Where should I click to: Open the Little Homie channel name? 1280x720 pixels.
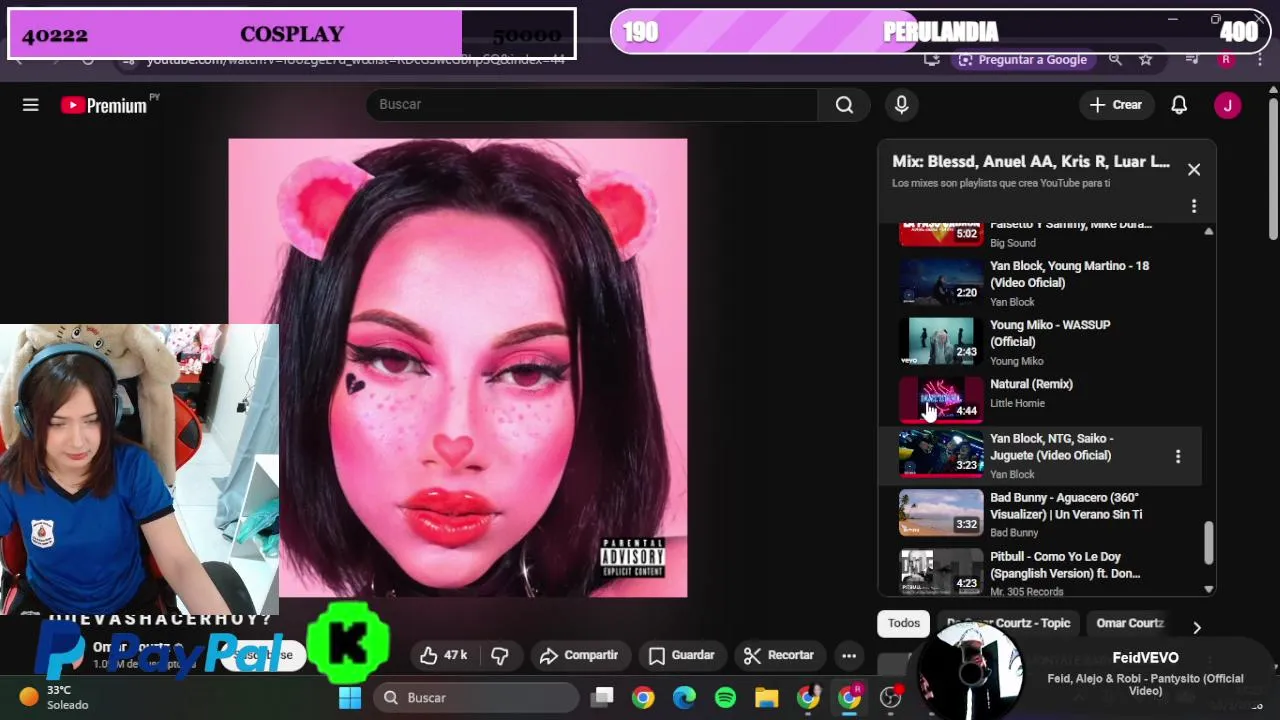pyautogui.click(x=1017, y=403)
